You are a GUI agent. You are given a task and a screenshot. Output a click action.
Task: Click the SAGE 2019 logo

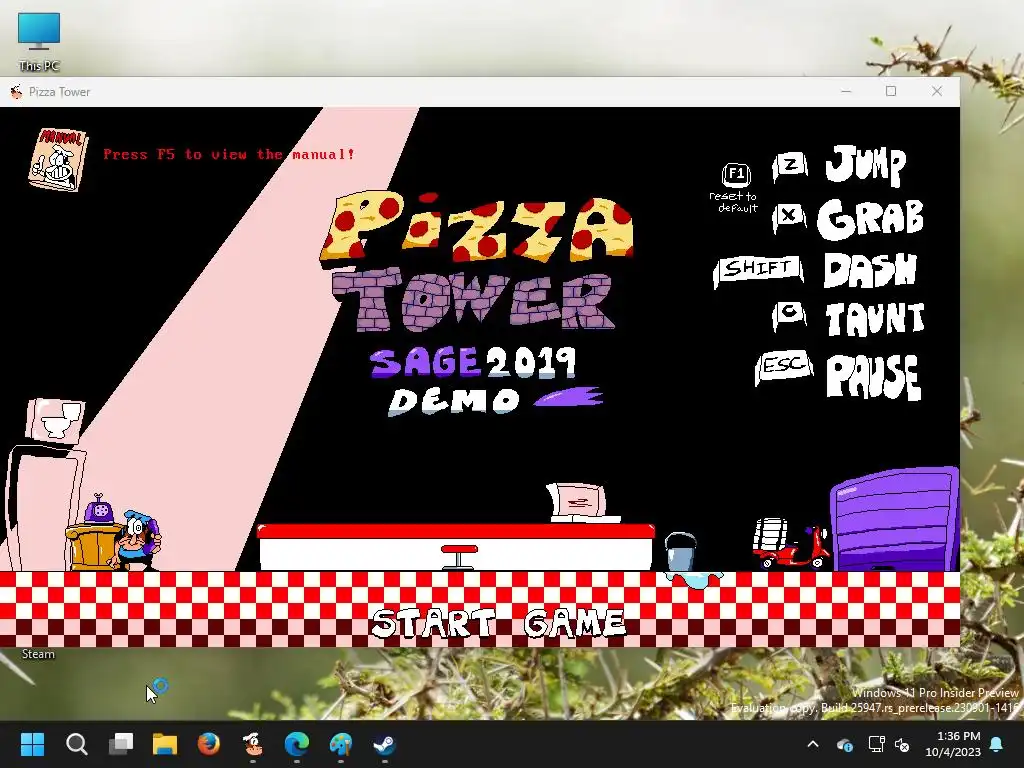(473, 362)
